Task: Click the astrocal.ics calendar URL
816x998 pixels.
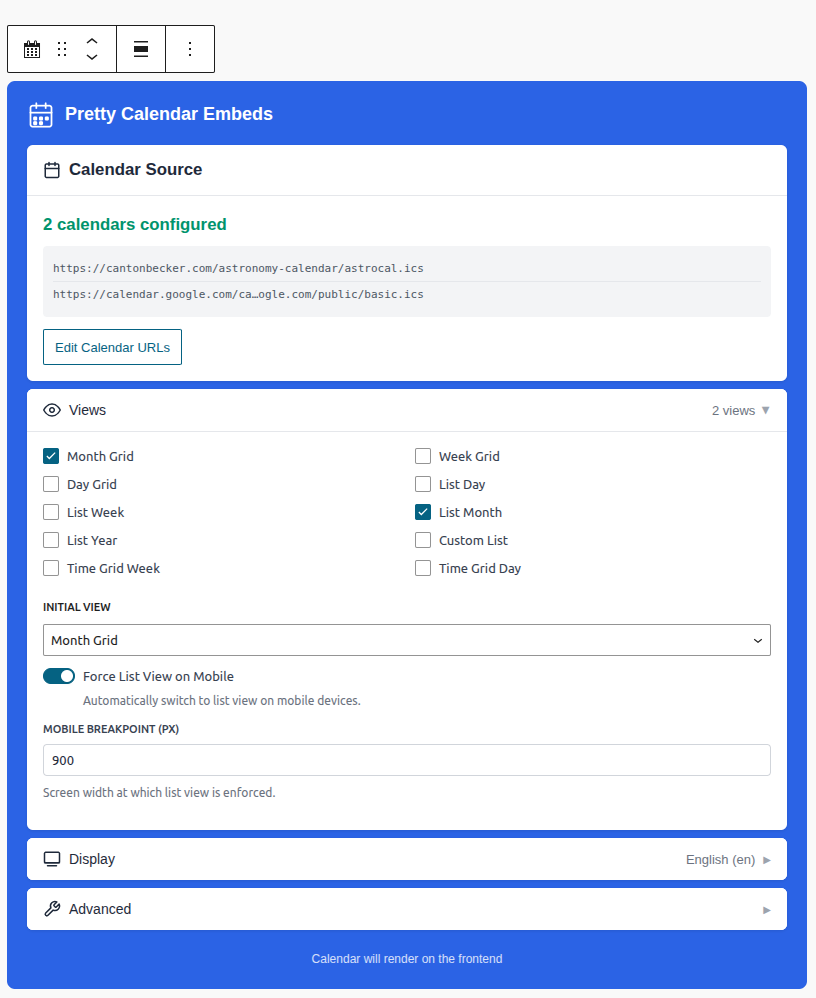Action: pos(238,268)
